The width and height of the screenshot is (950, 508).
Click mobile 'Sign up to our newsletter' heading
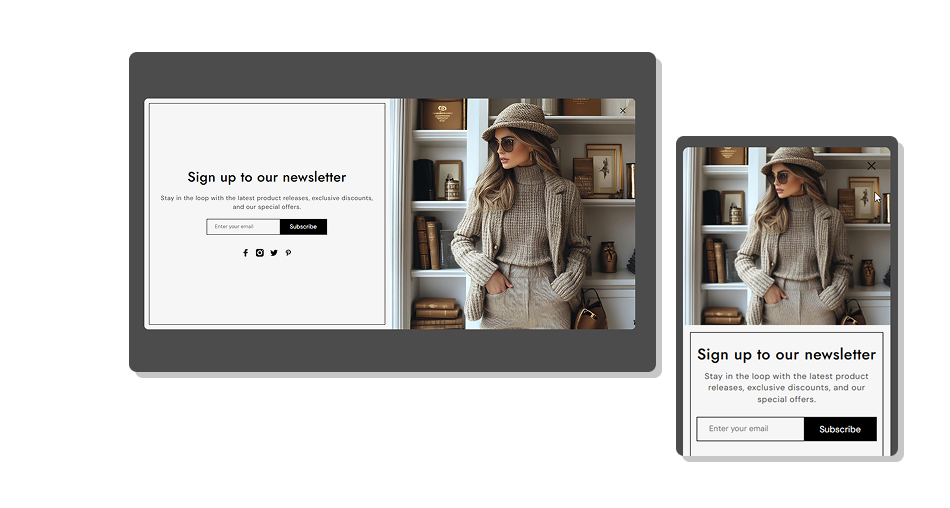(x=786, y=354)
